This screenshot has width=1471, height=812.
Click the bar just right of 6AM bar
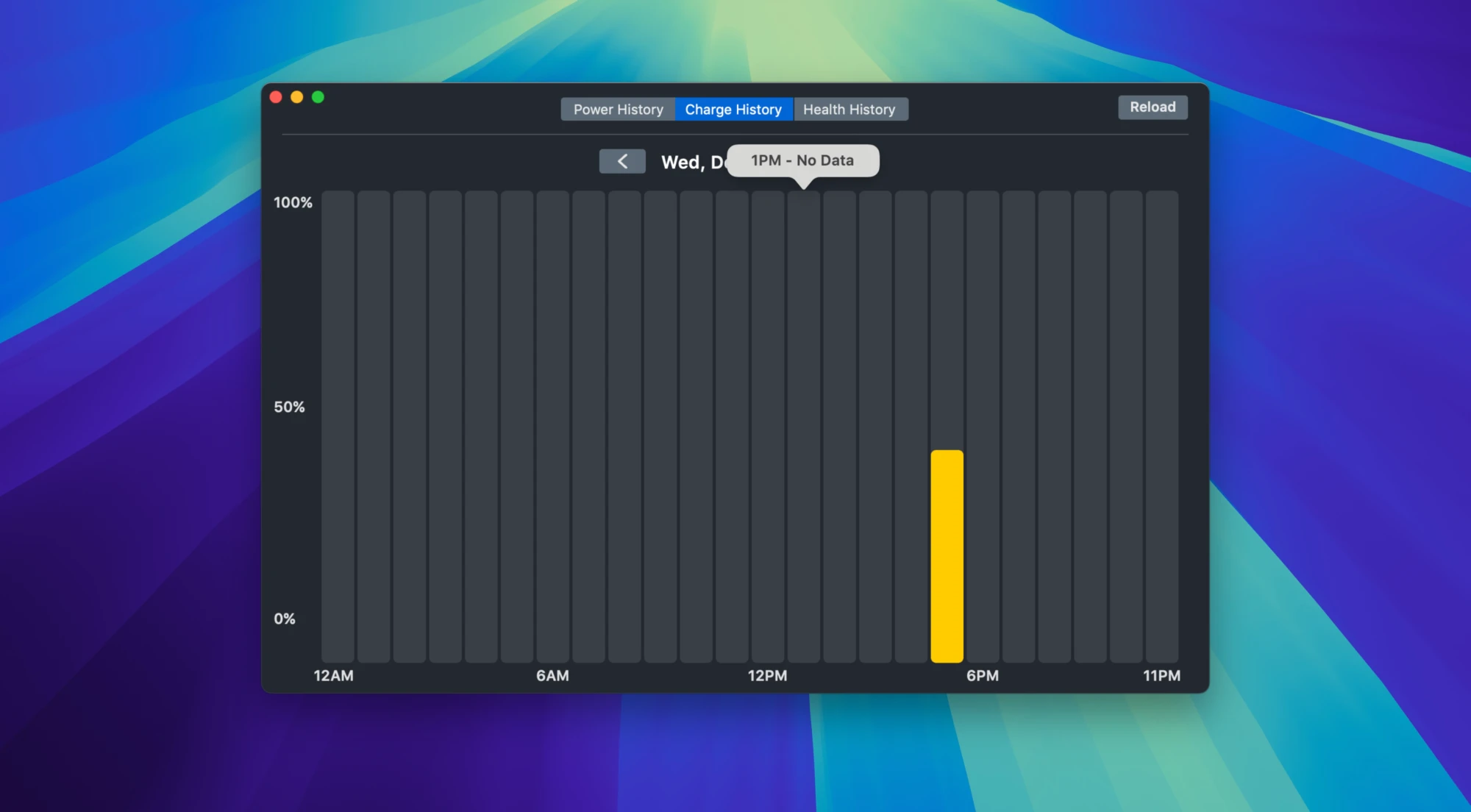coord(588,427)
